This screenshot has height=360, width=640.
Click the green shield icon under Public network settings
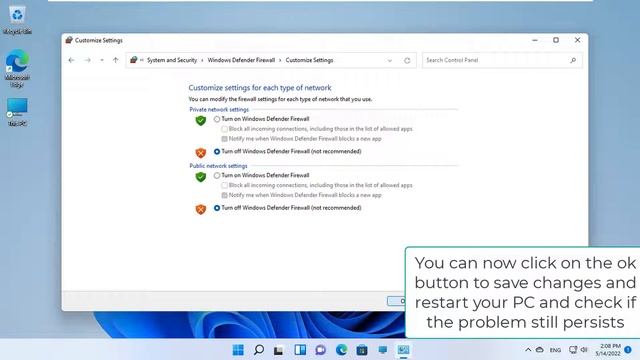click(200, 177)
